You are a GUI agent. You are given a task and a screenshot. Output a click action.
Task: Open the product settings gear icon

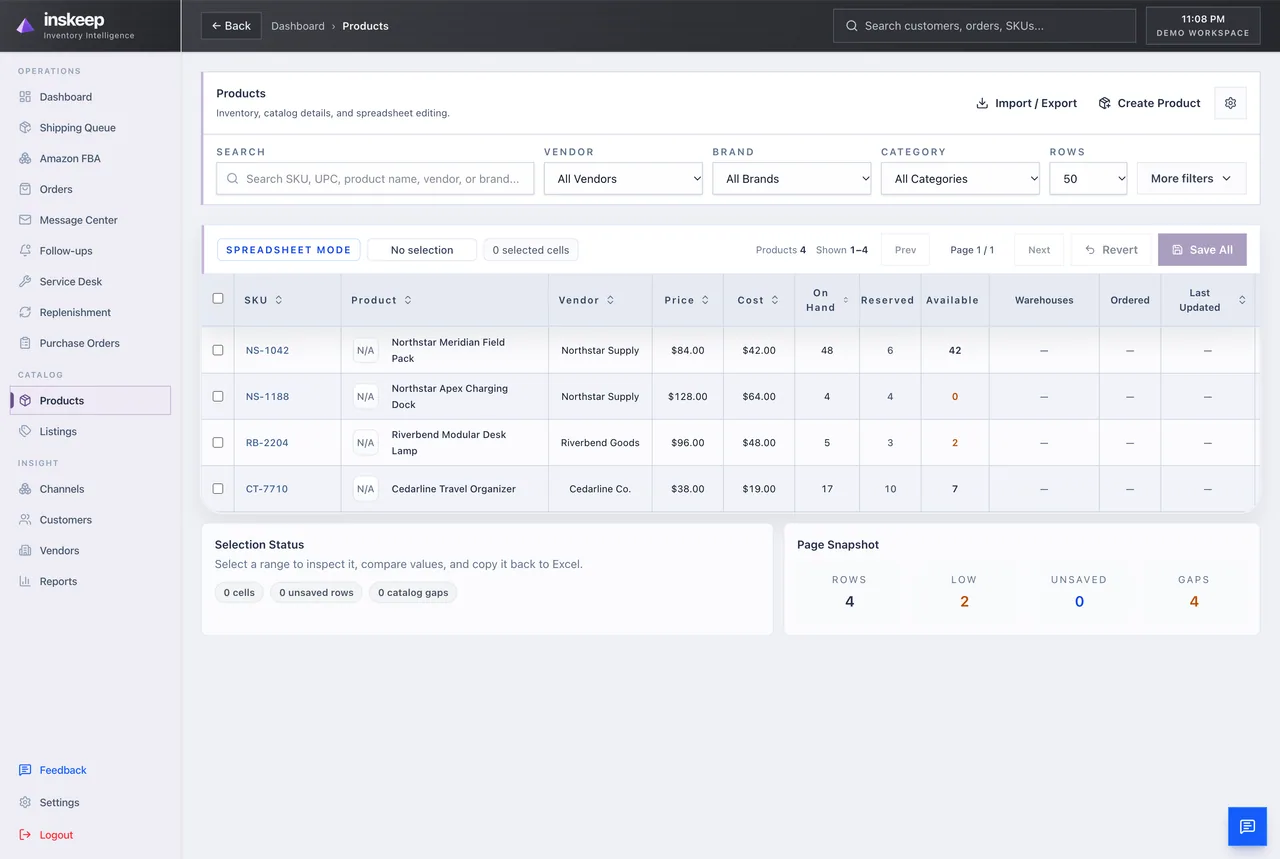[1230, 103]
